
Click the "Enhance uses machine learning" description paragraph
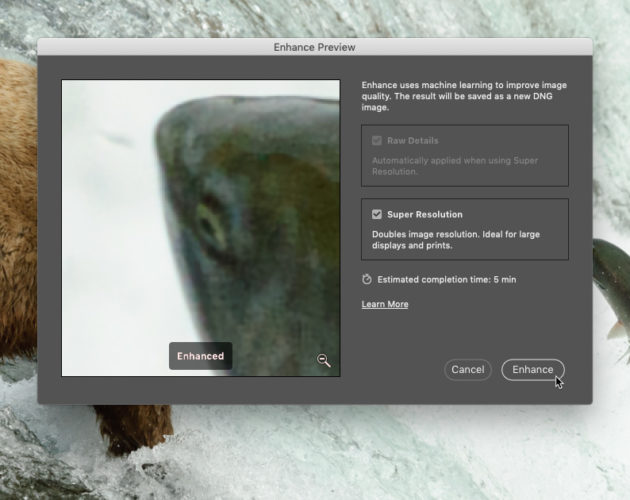pos(464,96)
